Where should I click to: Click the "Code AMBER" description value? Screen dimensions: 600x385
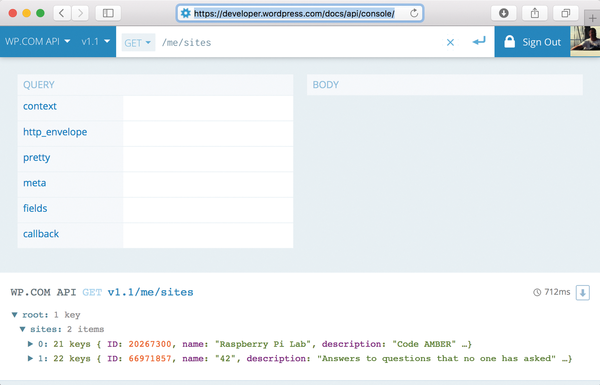pos(424,344)
